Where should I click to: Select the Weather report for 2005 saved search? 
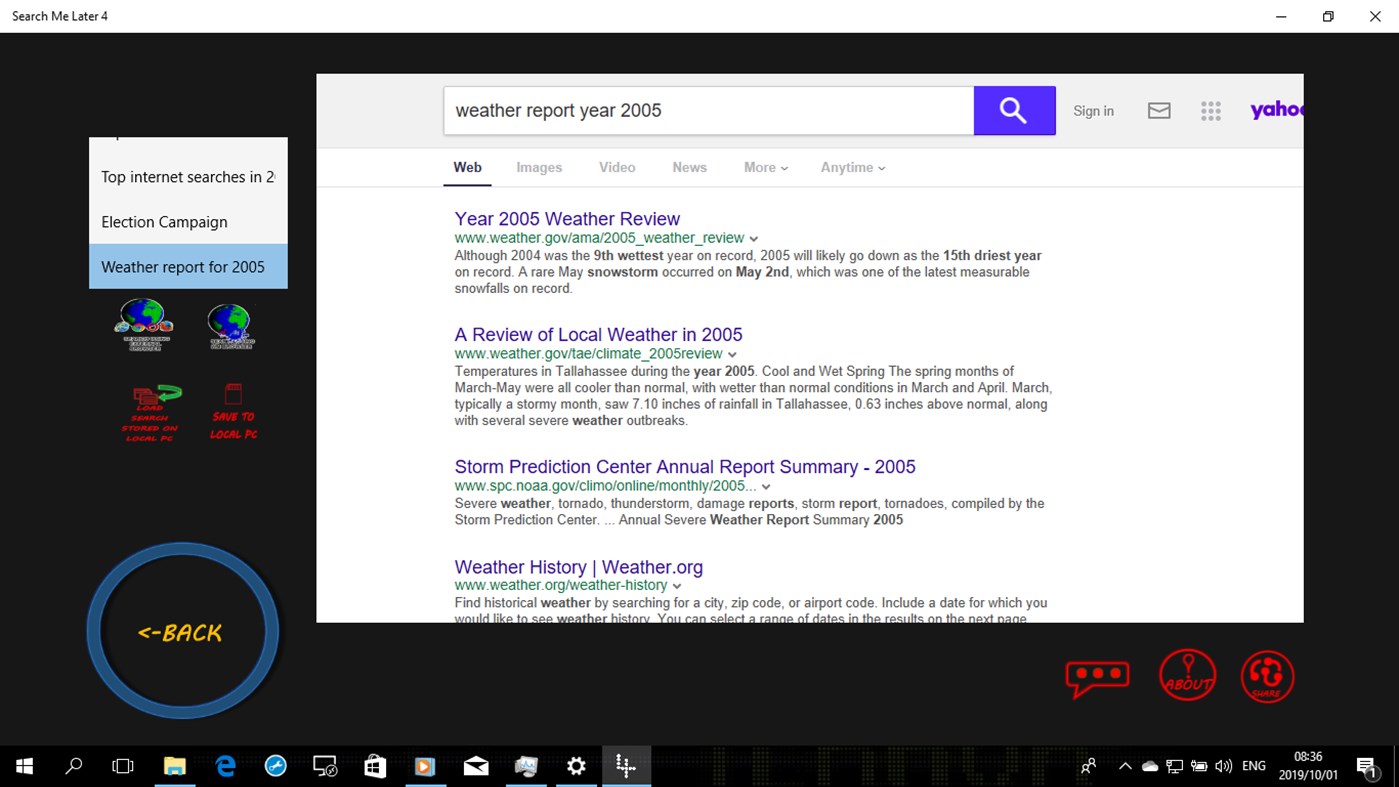pos(181,266)
